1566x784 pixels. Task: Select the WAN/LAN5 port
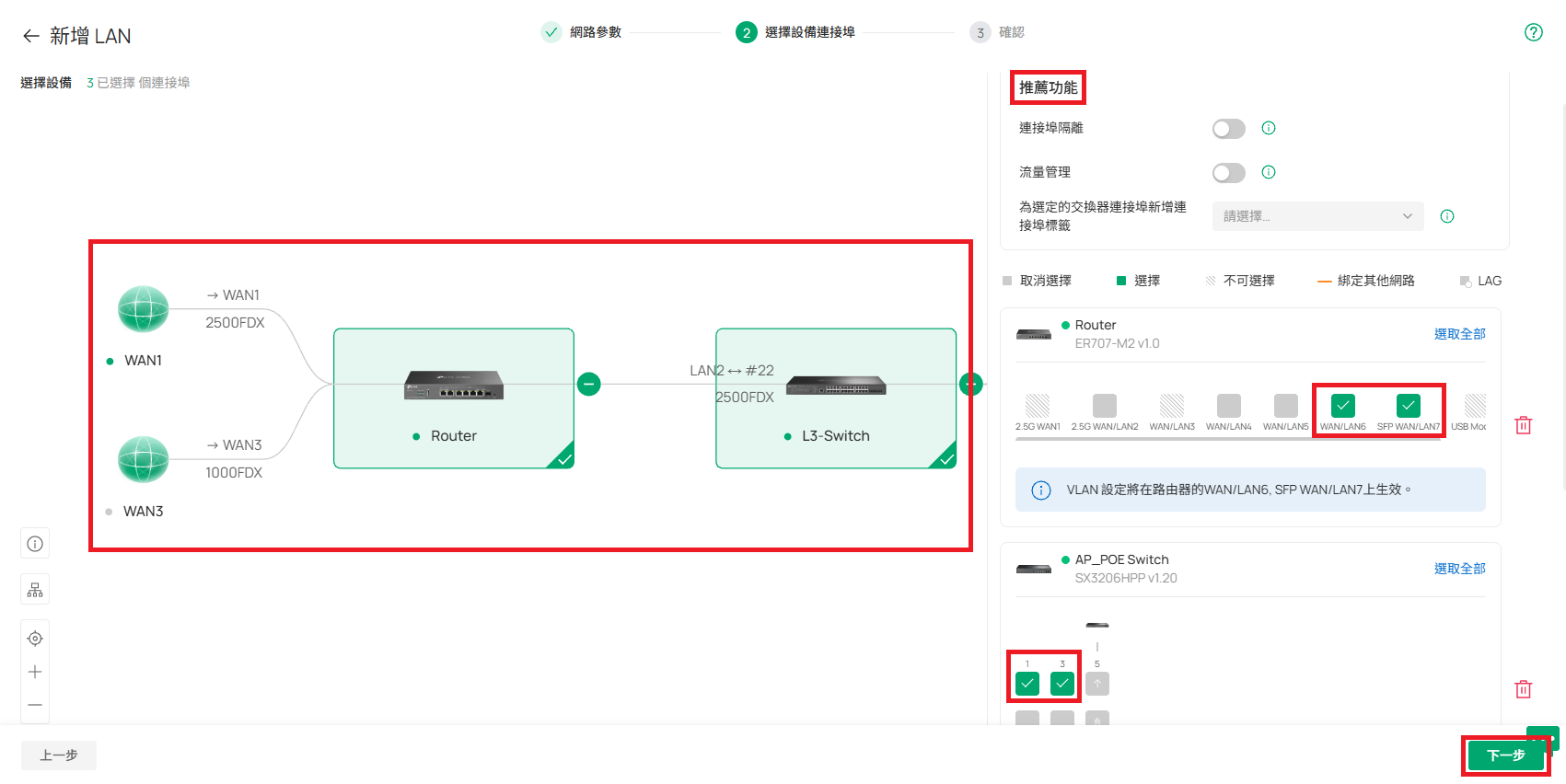tap(1286, 406)
